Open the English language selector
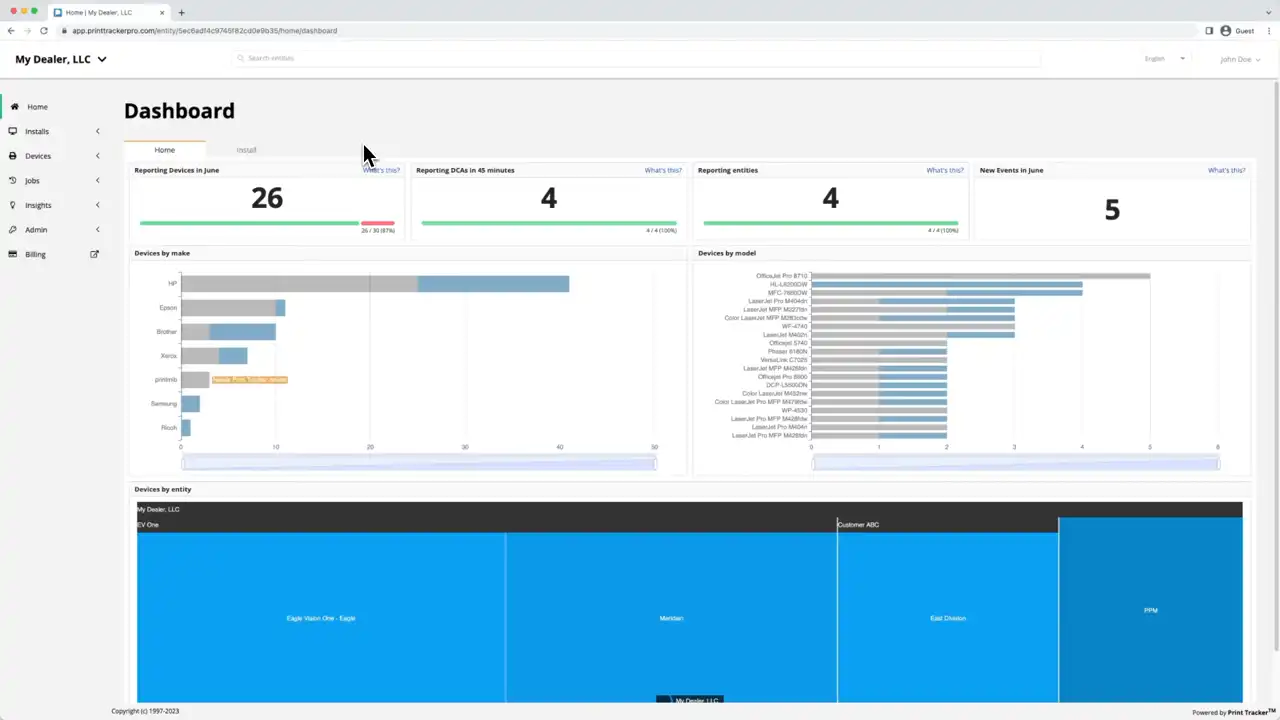 click(x=1163, y=59)
